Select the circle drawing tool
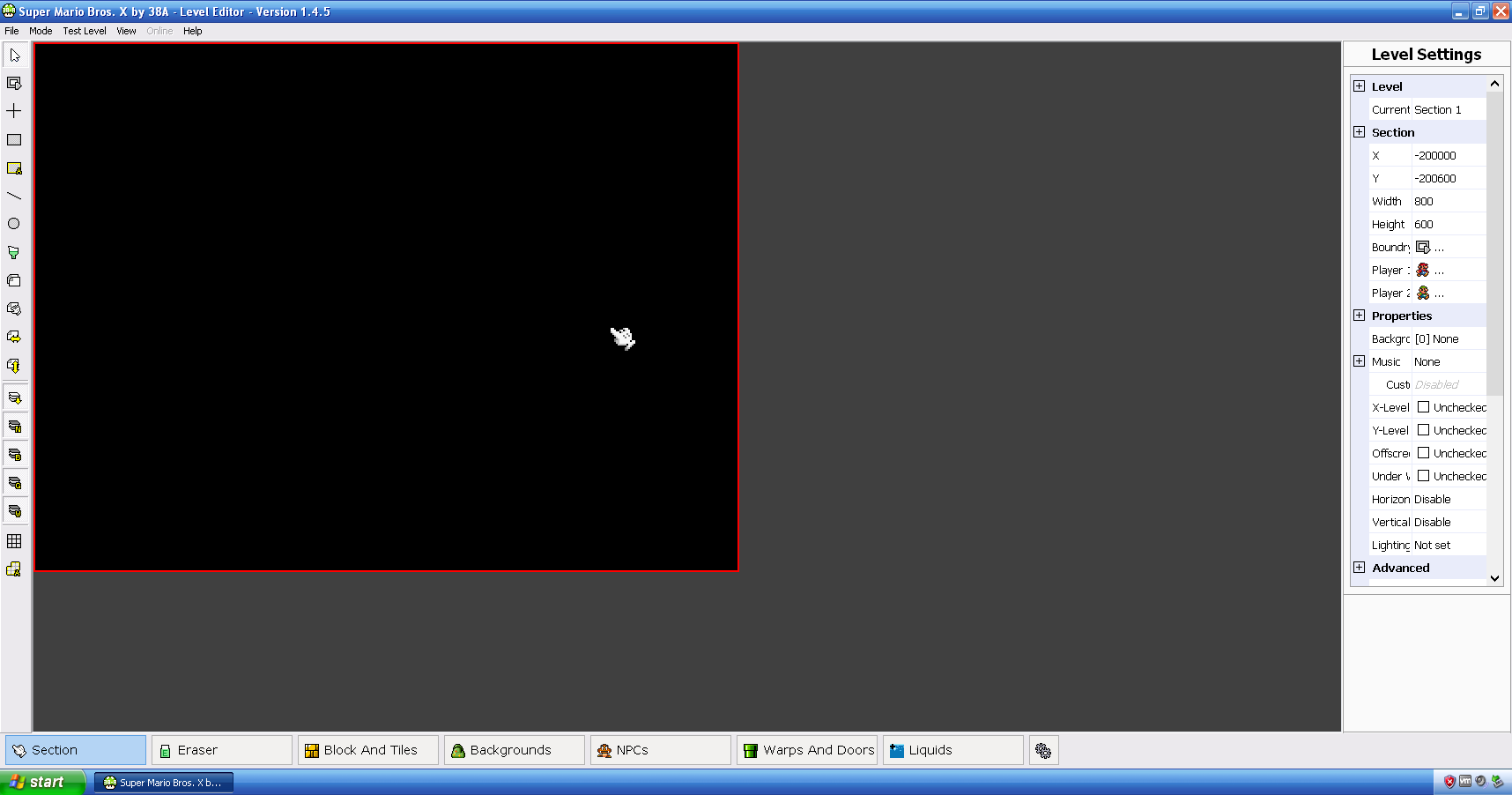The width and height of the screenshot is (1512, 795). click(14, 224)
